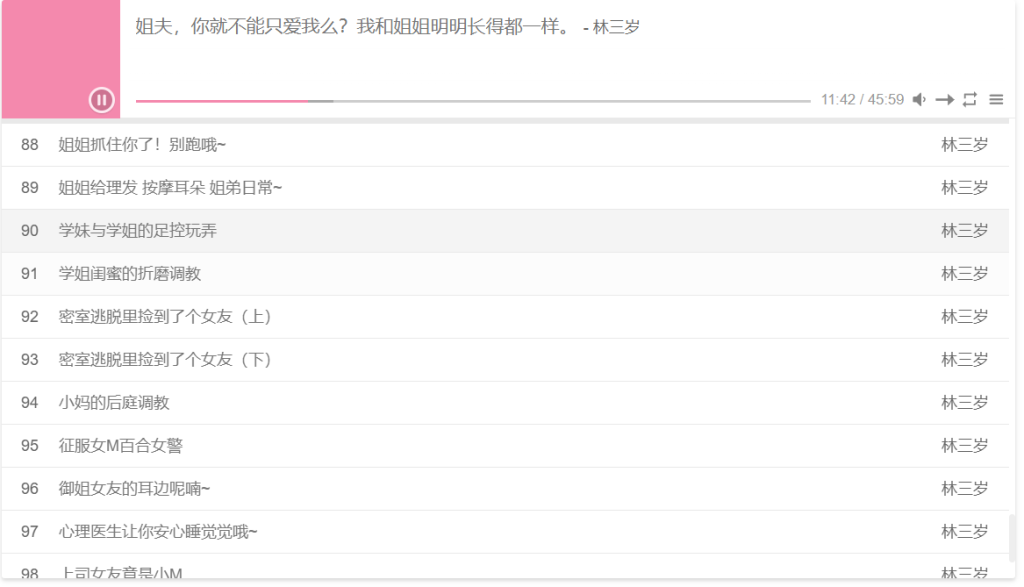This screenshot has height=587, width=1024.
Task: Select track 94 in the list
Action: coord(505,404)
